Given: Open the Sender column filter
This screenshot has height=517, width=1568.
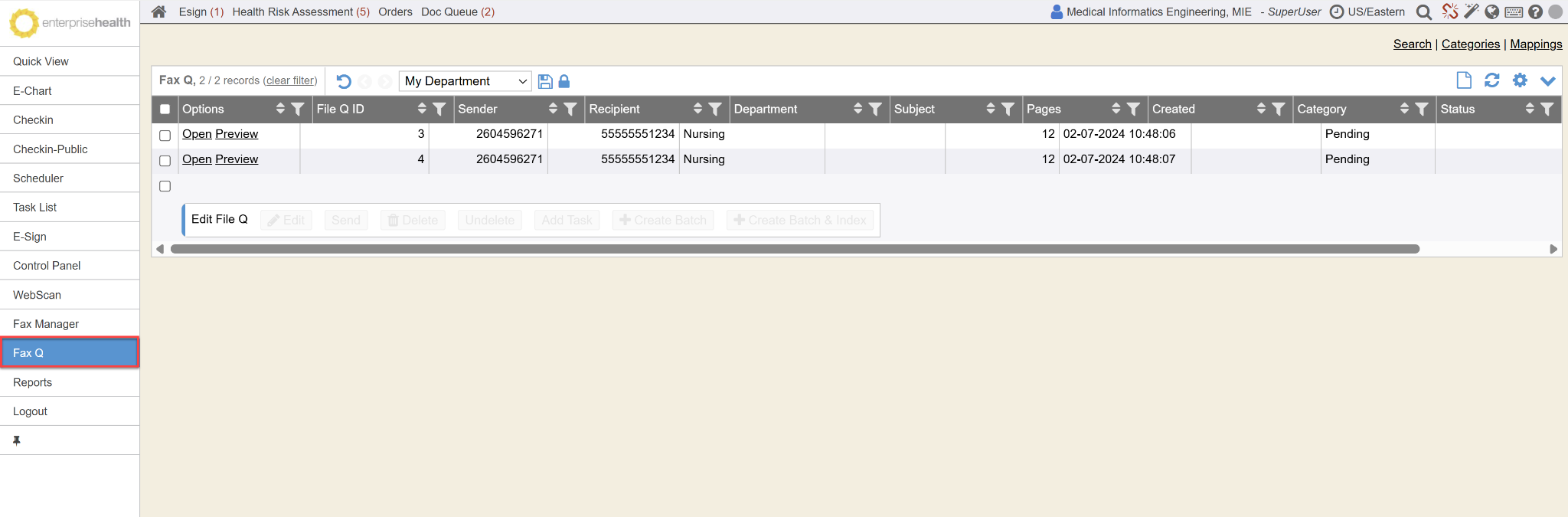Looking at the screenshot, I should (x=570, y=109).
